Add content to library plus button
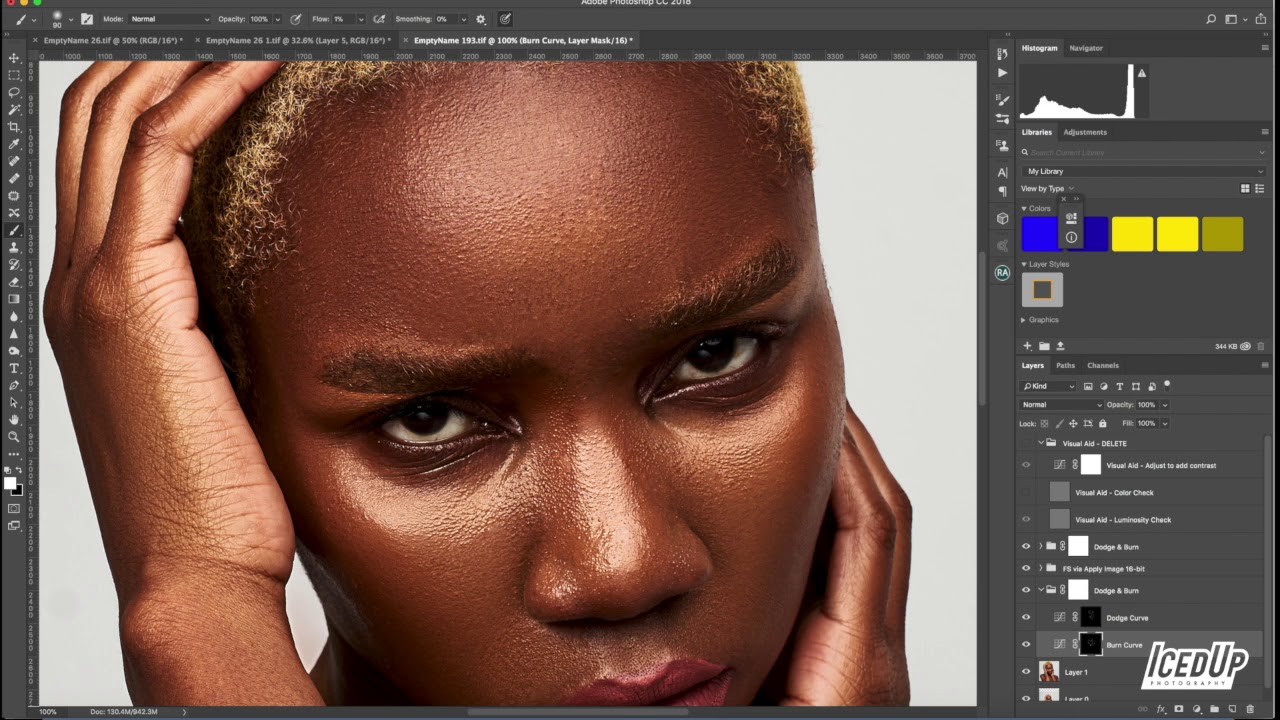The image size is (1280, 720). pyautogui.click(x=1027, y=346)
